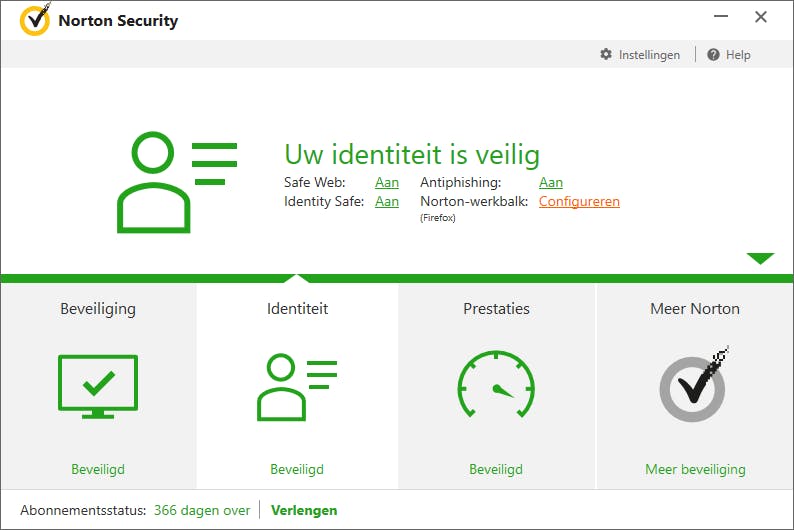Expand the green downward arrow panel
The image size is (794, 530).
760,259
